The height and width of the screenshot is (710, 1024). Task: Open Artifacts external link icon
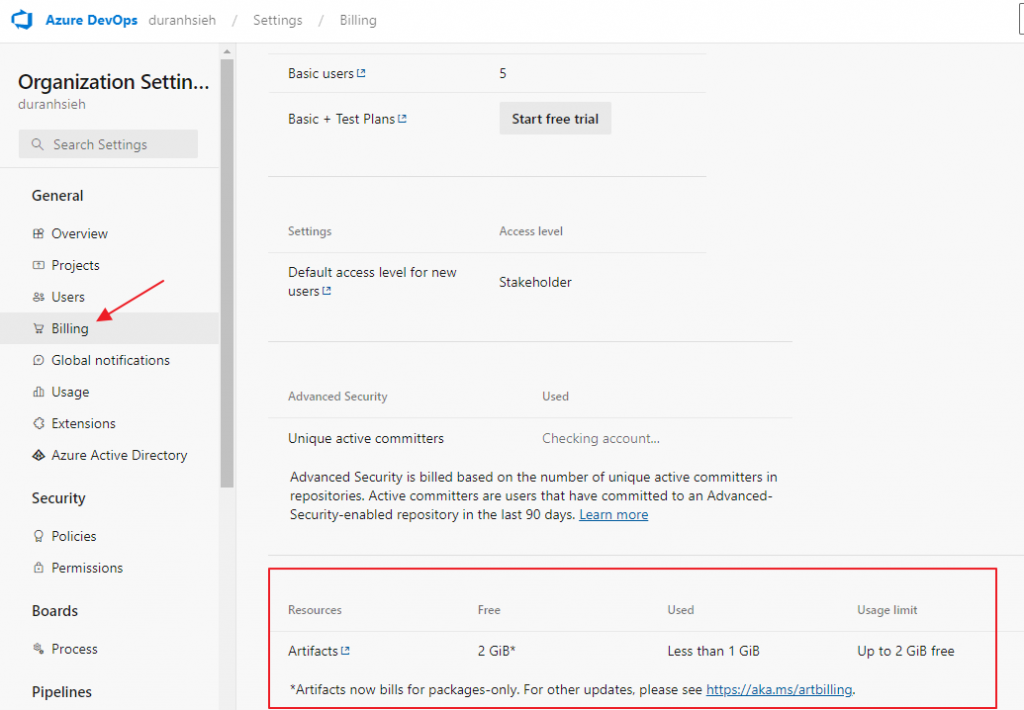tap(345, 651)
